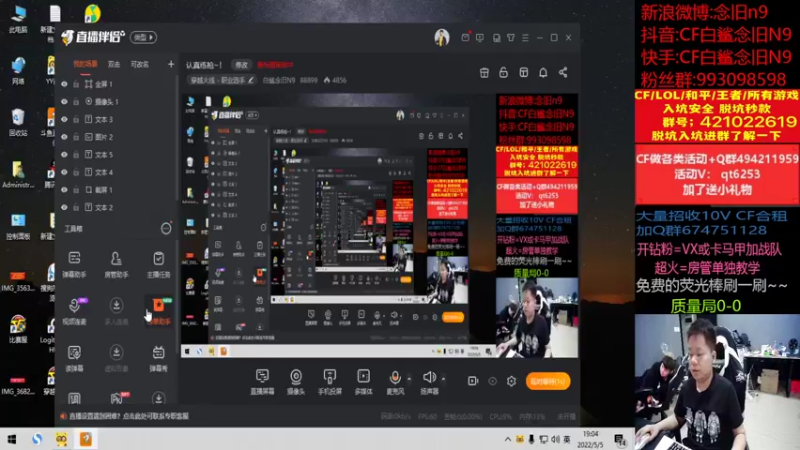The width and height of the screenshot is (800, 450).
Task: Hide the 摄像头 1 source layer
Action: [64, 102]
